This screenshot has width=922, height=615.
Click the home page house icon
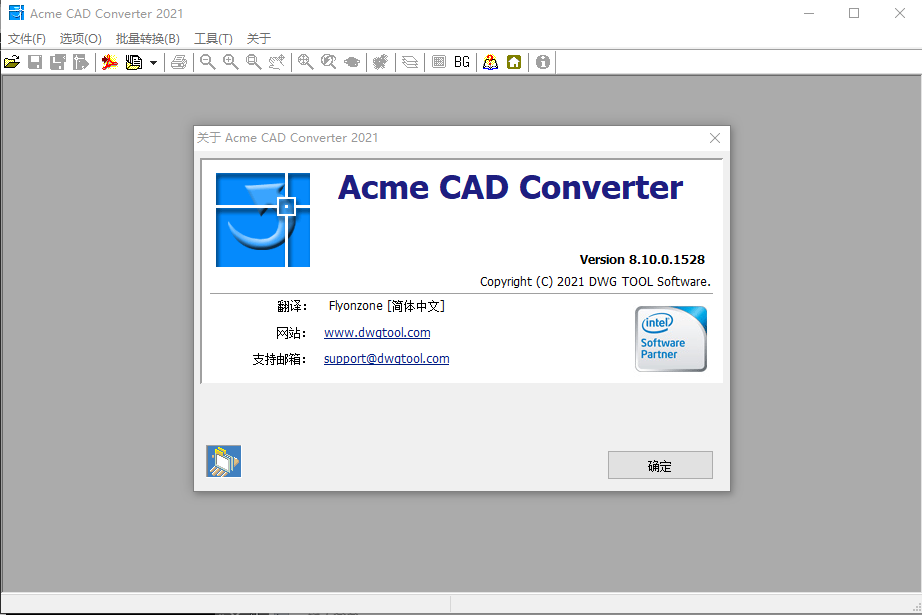coord(514,62)
